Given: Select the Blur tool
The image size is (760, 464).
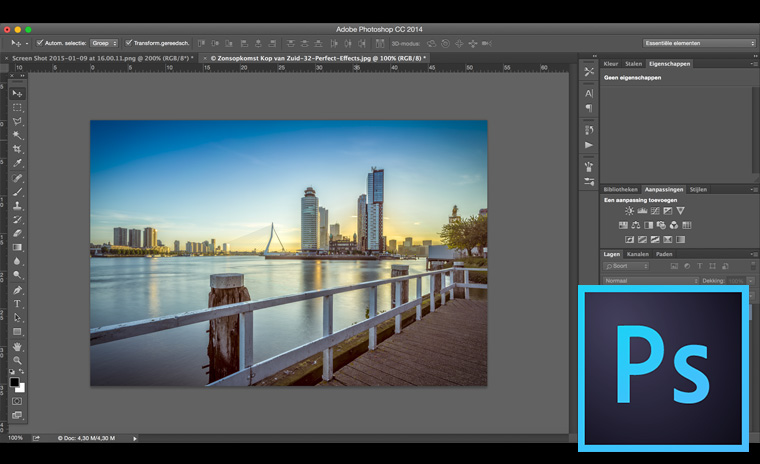Looking at the screenshot, I should 17,261.
